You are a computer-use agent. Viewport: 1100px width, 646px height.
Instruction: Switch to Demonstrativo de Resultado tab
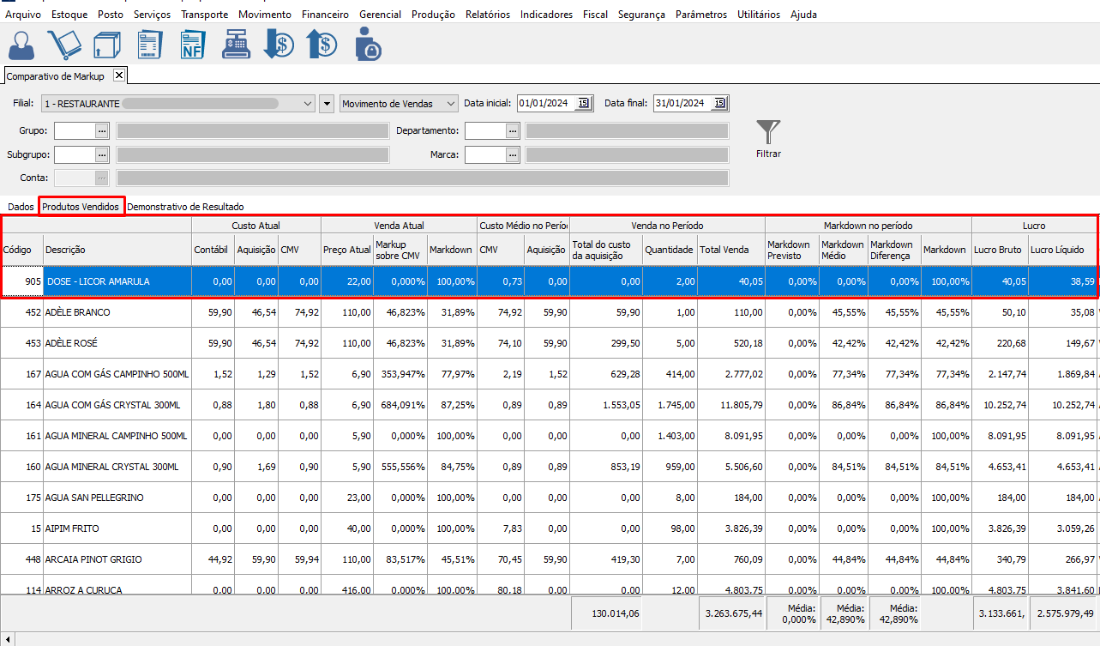(x=185, y=206)
